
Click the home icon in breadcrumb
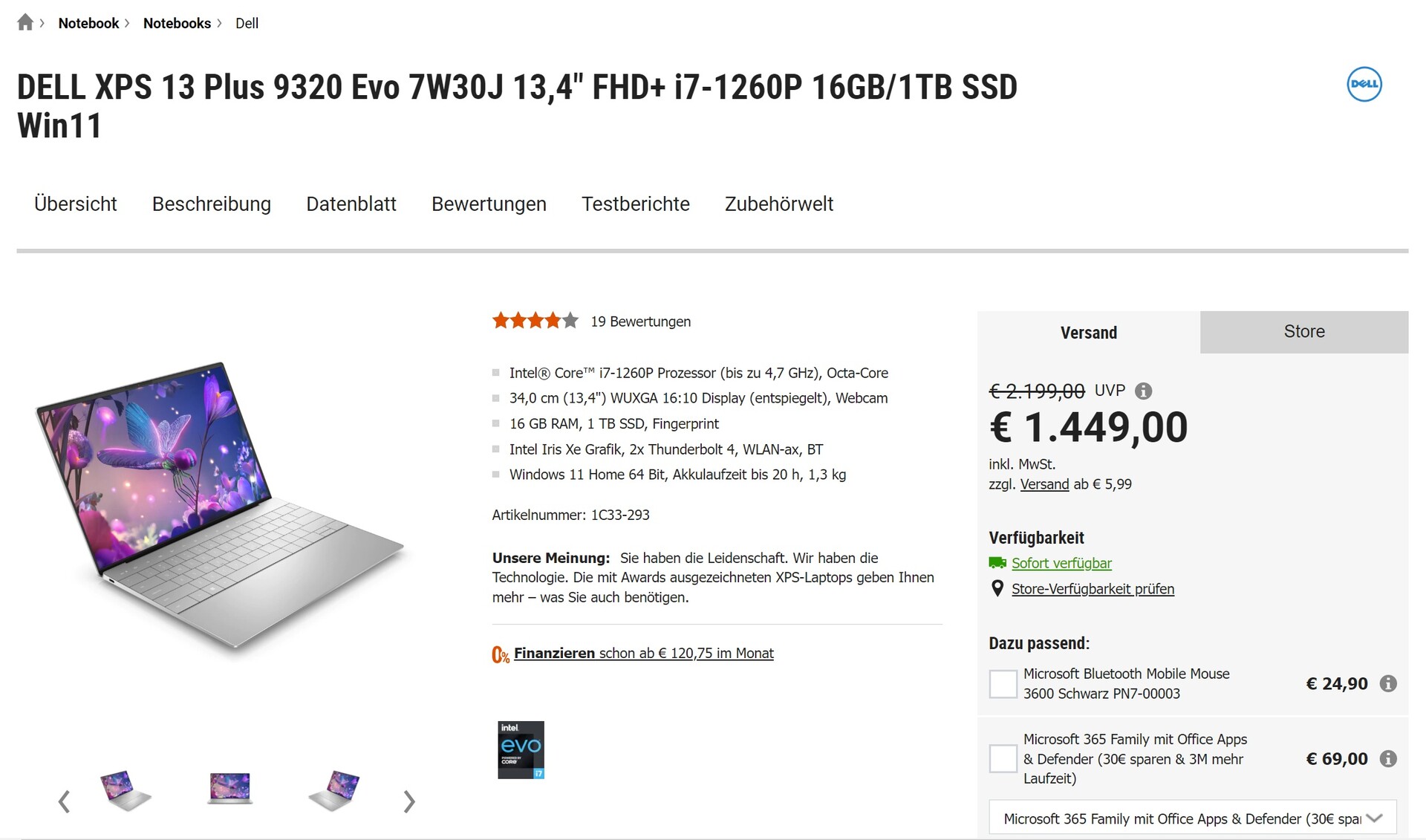point(25,22)
